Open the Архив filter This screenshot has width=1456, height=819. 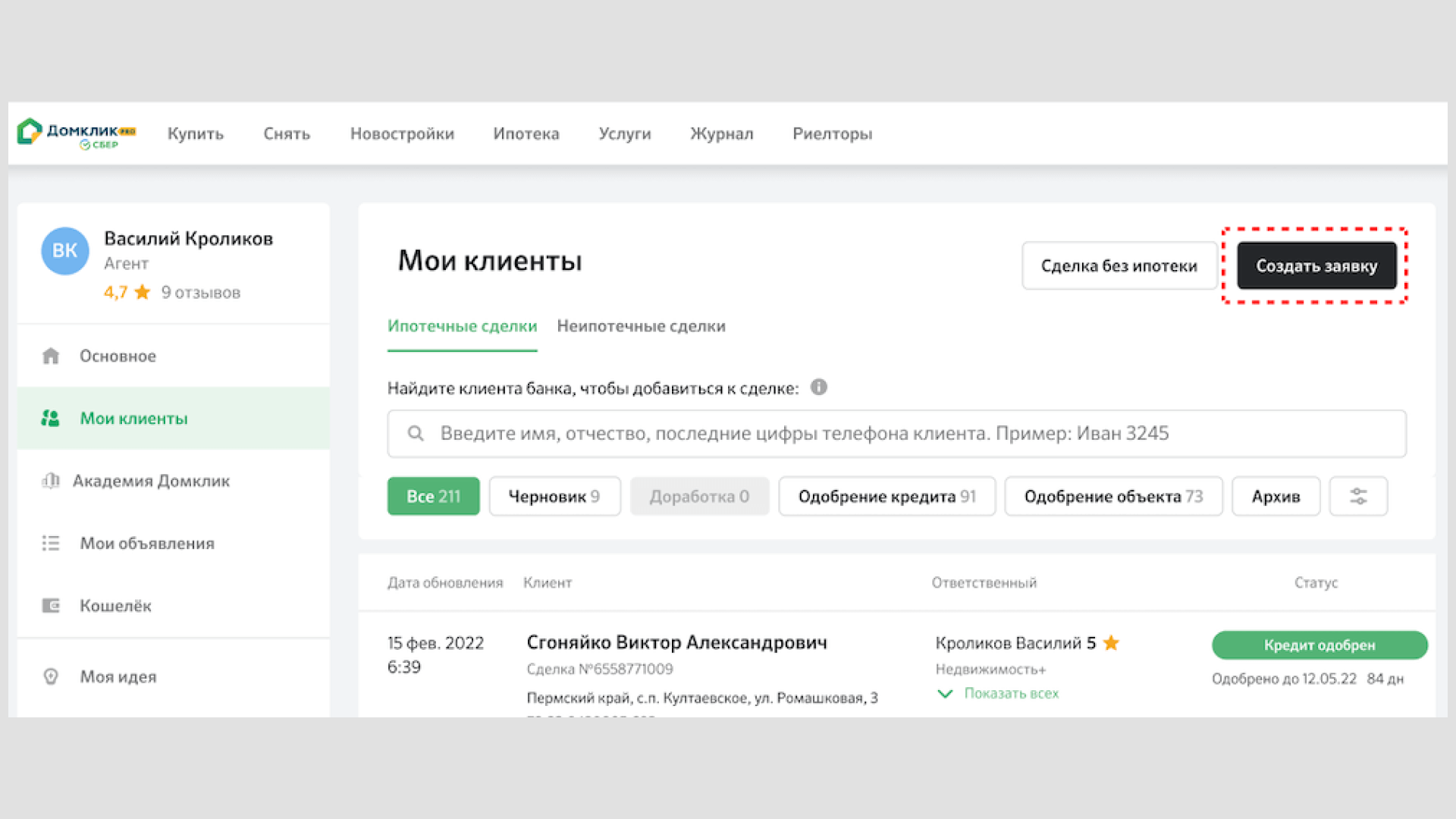(x=1276, y=497)
